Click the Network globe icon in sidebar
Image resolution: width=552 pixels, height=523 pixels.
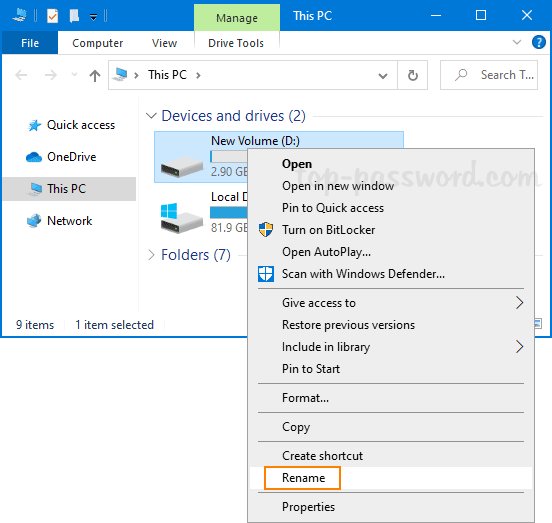pyautogui.click(x=34, y=221)
